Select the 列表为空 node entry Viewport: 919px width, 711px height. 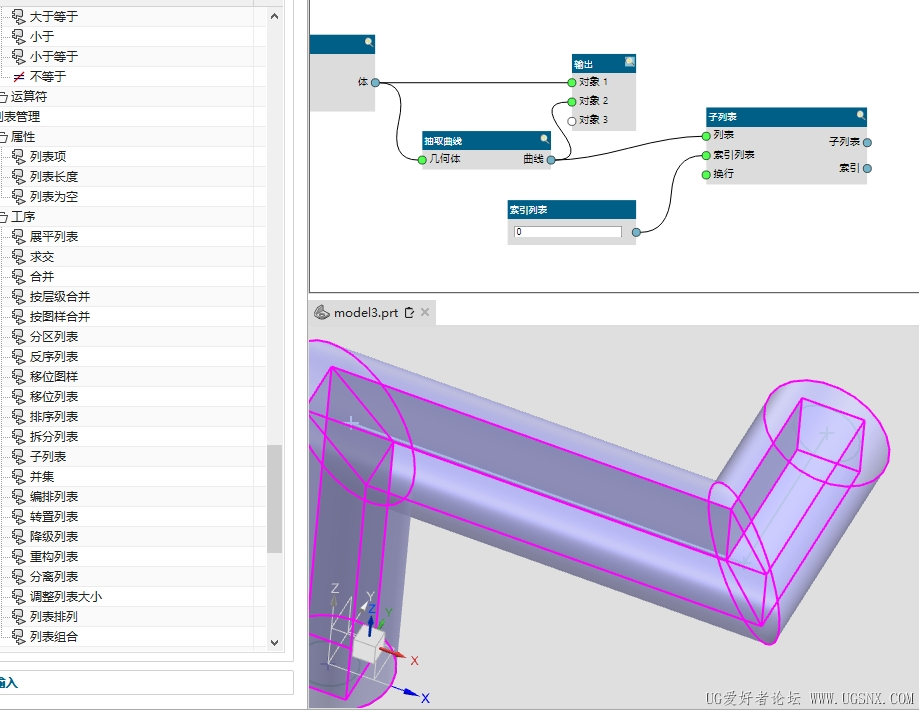coord(54,196)
